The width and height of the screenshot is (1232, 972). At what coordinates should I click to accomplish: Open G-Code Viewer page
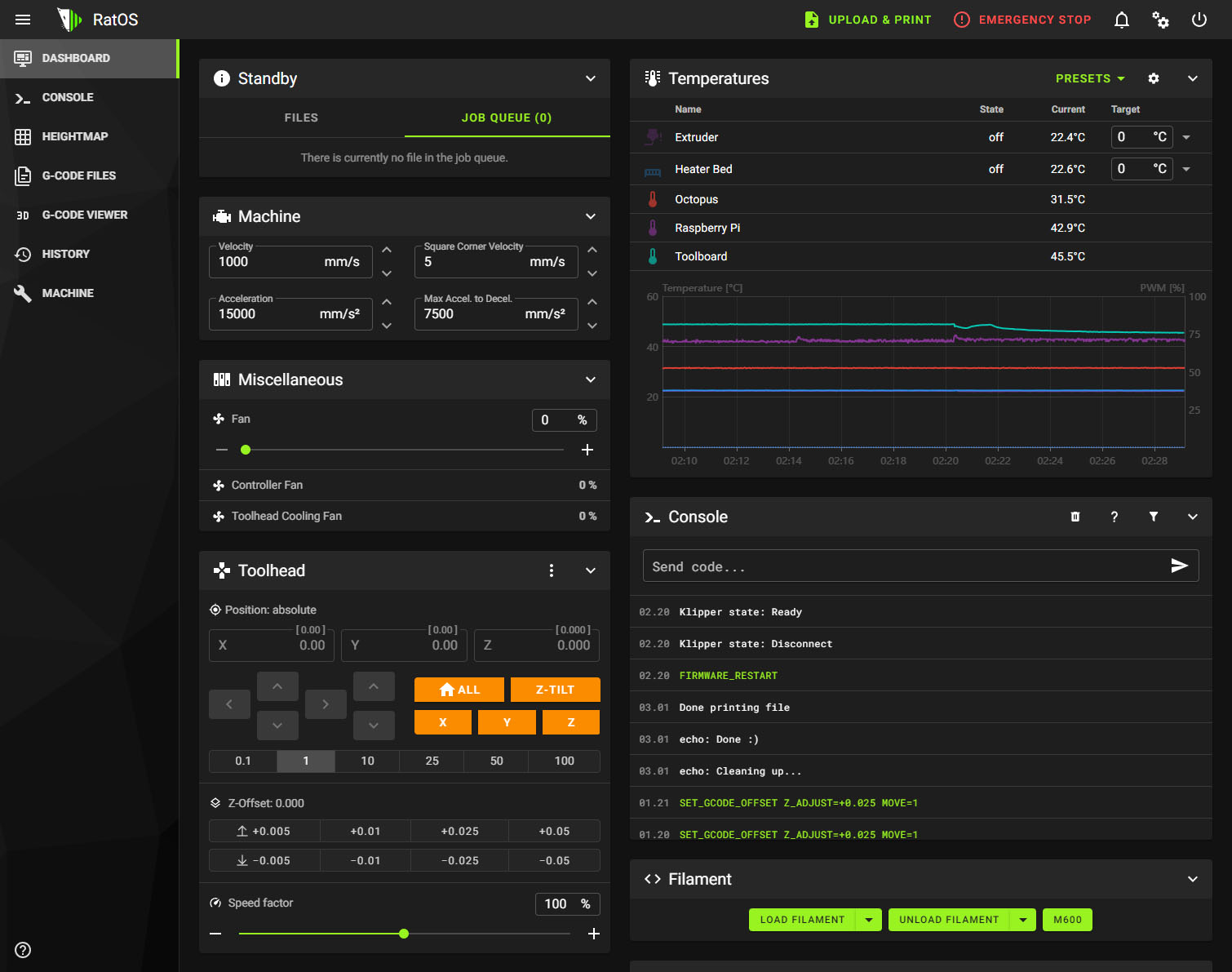tap(89, 215)
